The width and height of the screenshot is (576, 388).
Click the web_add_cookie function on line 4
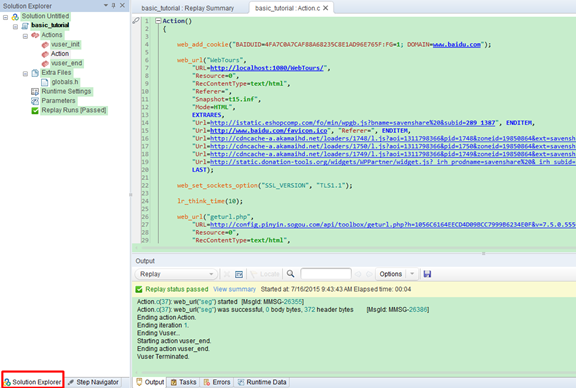202,44
